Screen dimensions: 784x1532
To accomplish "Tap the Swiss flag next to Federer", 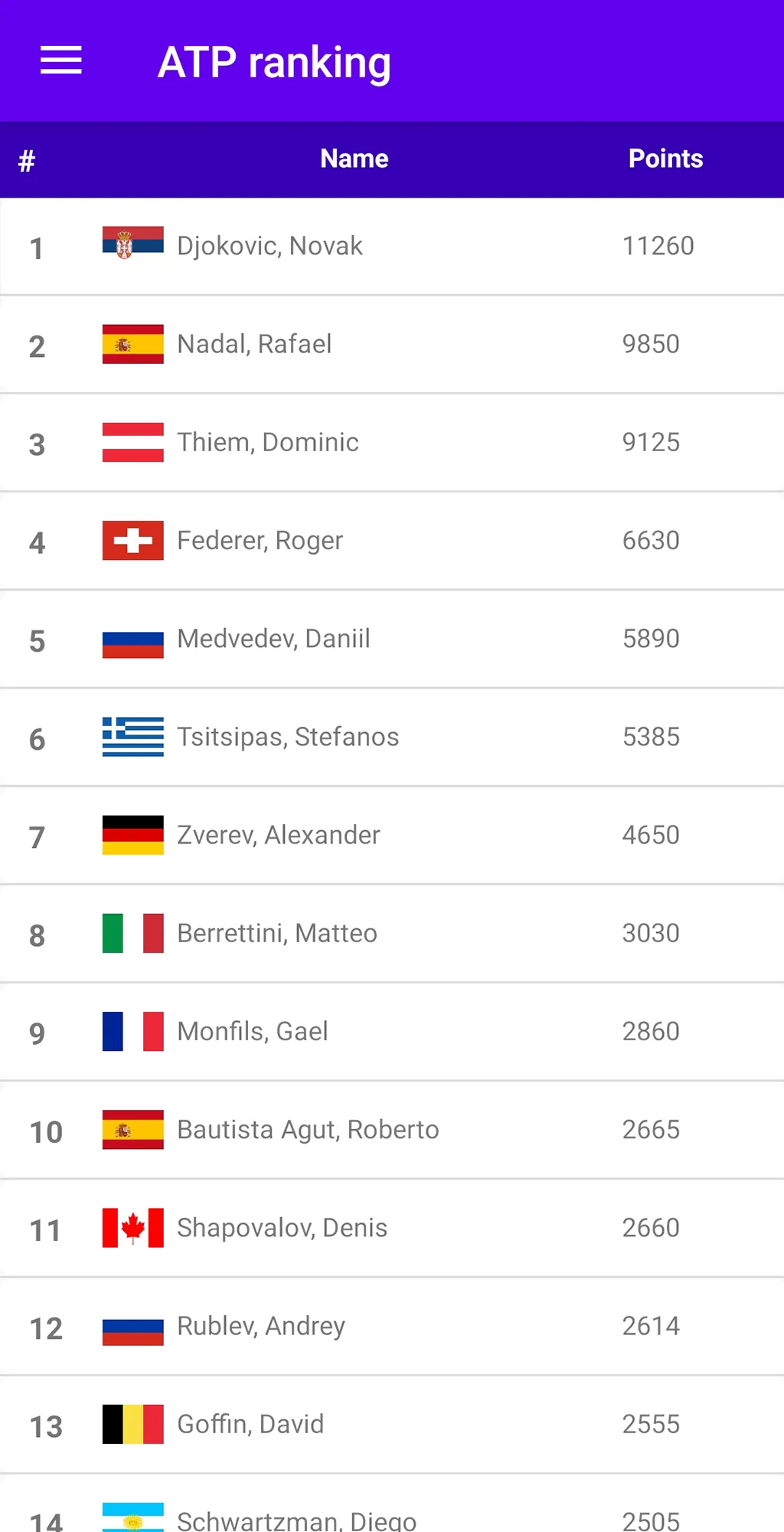I will click(x=133, y=540).
